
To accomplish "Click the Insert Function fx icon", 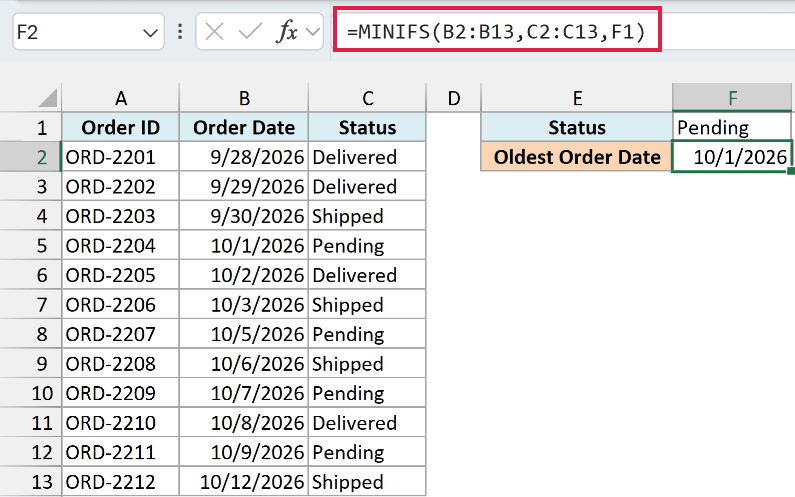I will pyautogui.click(x=287, y=32).
